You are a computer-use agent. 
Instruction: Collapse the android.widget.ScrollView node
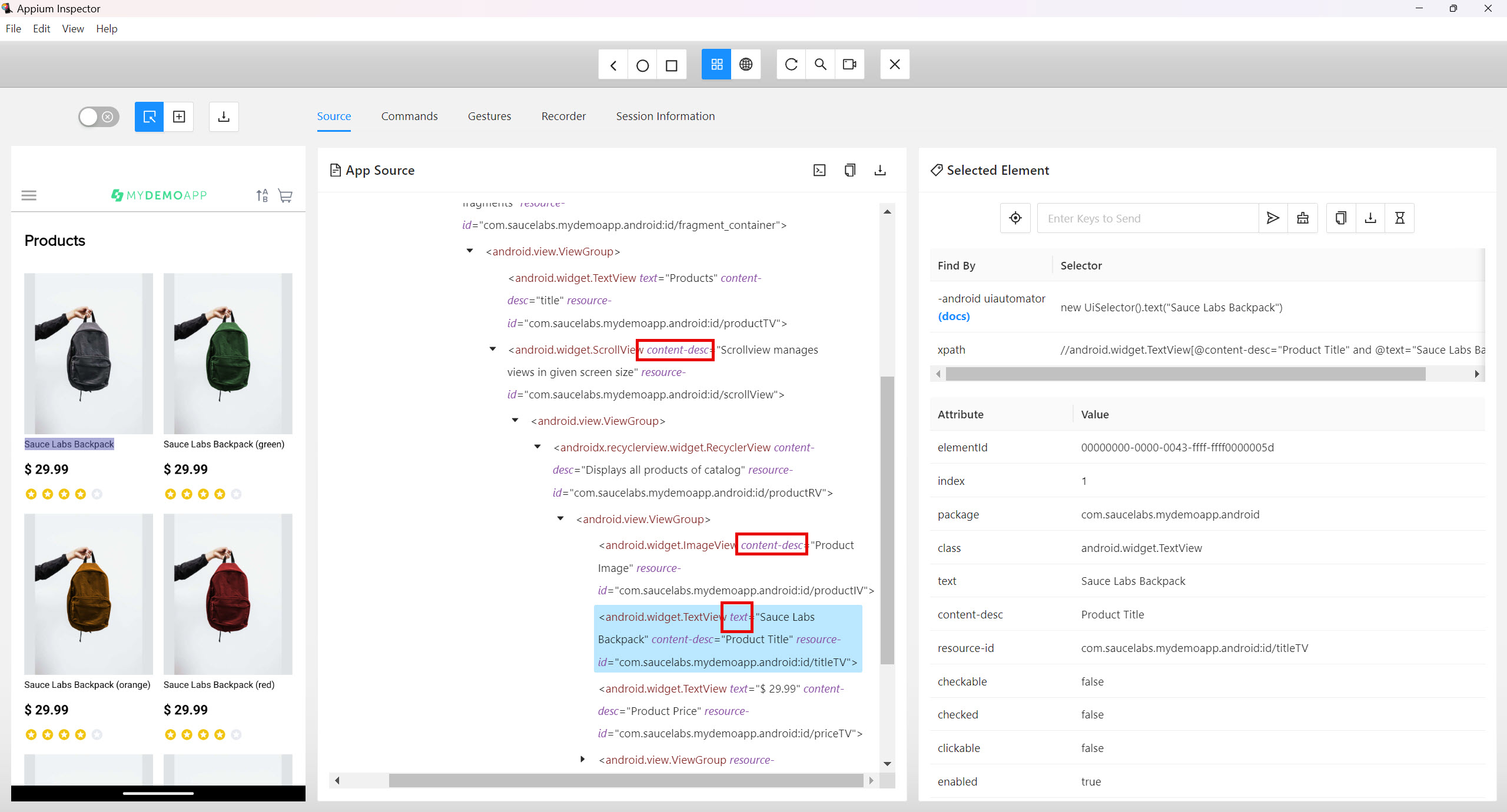[493, 350]
